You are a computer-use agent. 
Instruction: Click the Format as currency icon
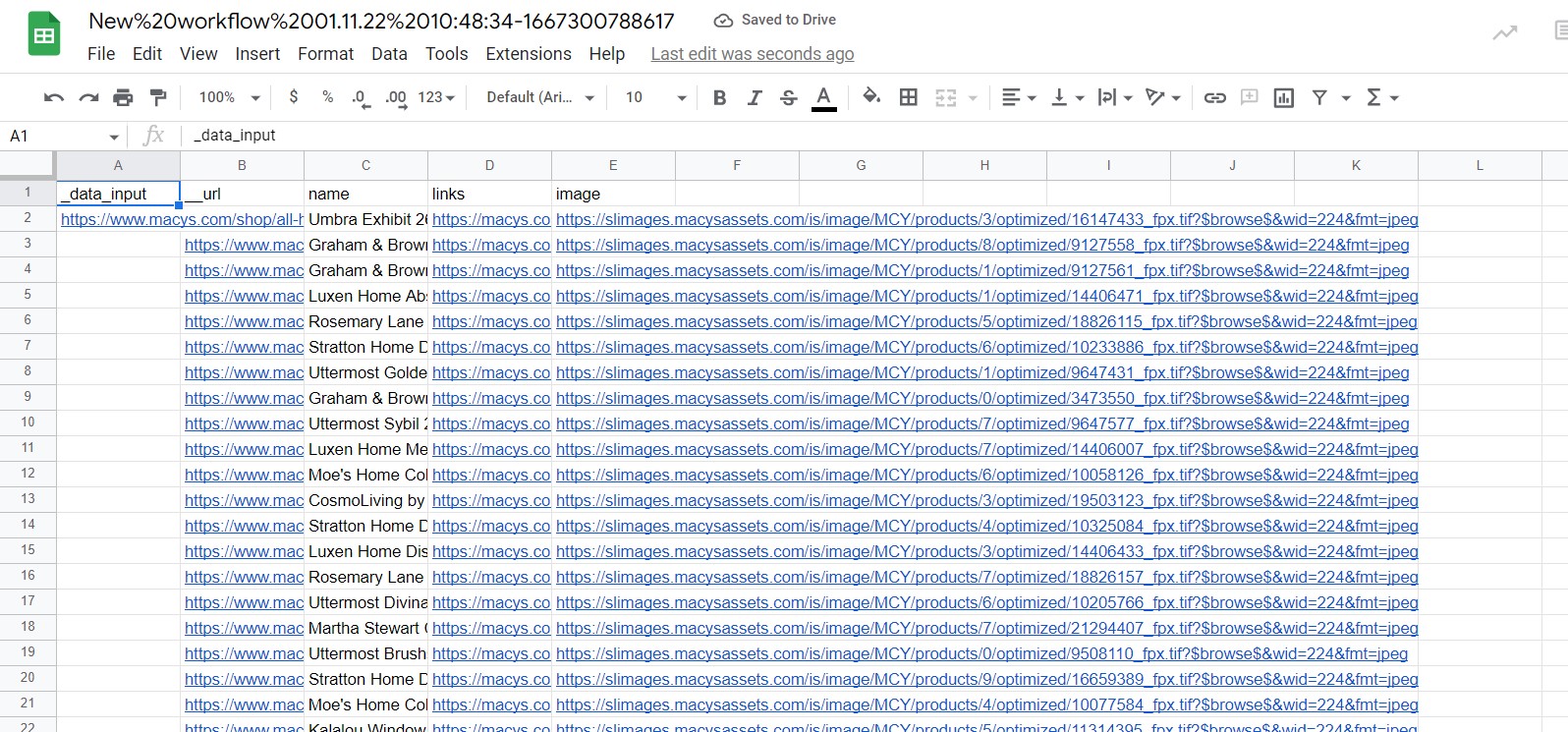coord(293,97)
